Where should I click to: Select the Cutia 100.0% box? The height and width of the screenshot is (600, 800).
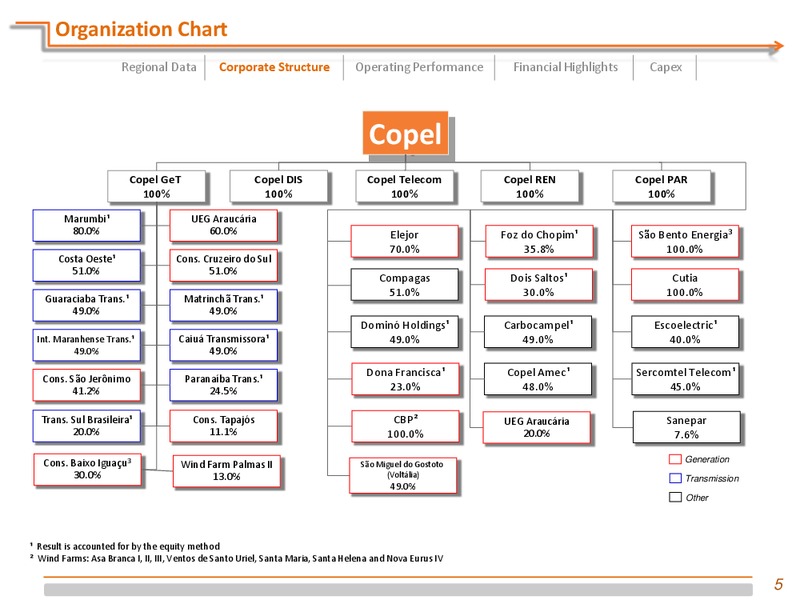coord(685,285)
